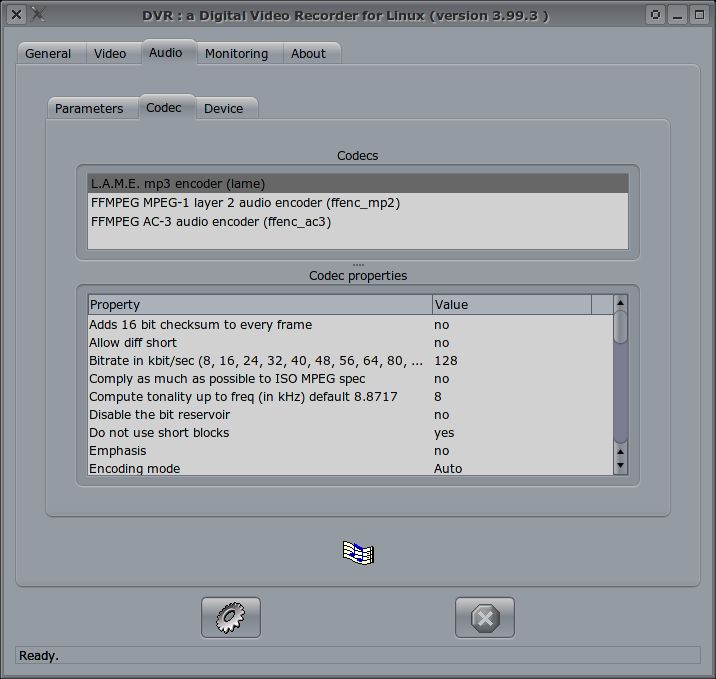This screenshot has width=716, height=679.
Task: Click the pane divider handle between codec lists
Action: 358,265
